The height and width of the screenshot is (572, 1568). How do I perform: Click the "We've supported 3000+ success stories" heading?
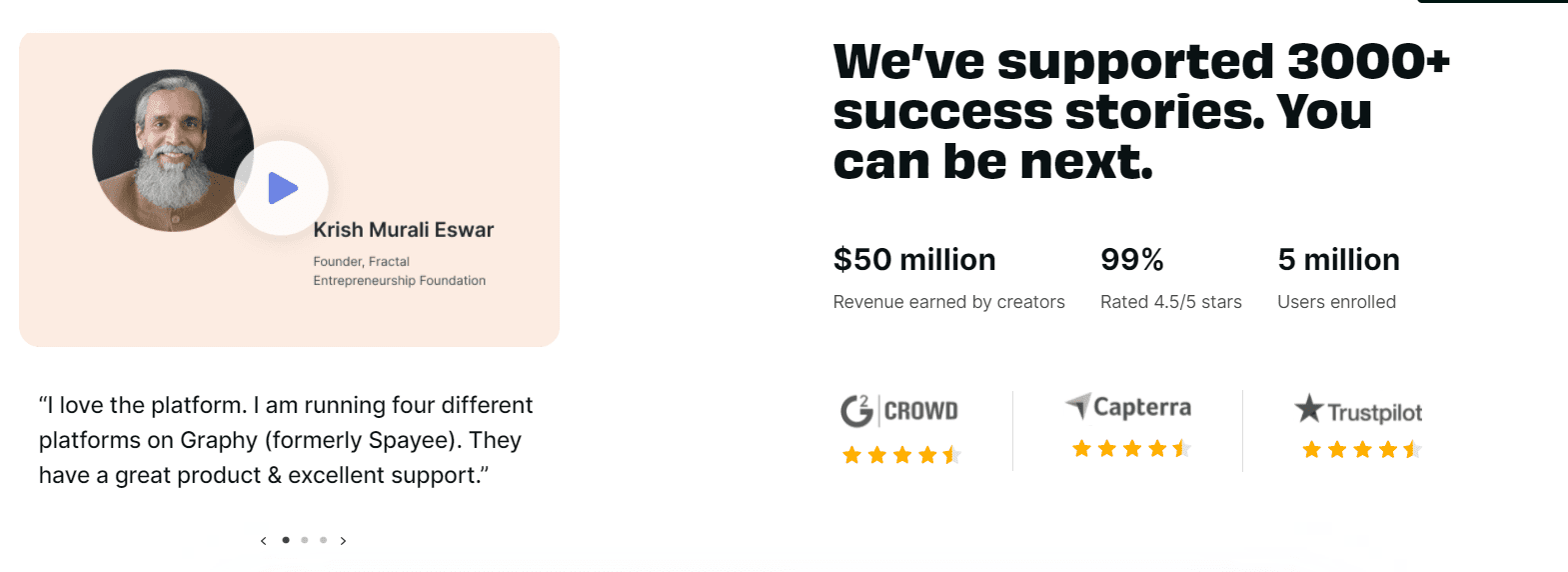tap(1140, 111)
